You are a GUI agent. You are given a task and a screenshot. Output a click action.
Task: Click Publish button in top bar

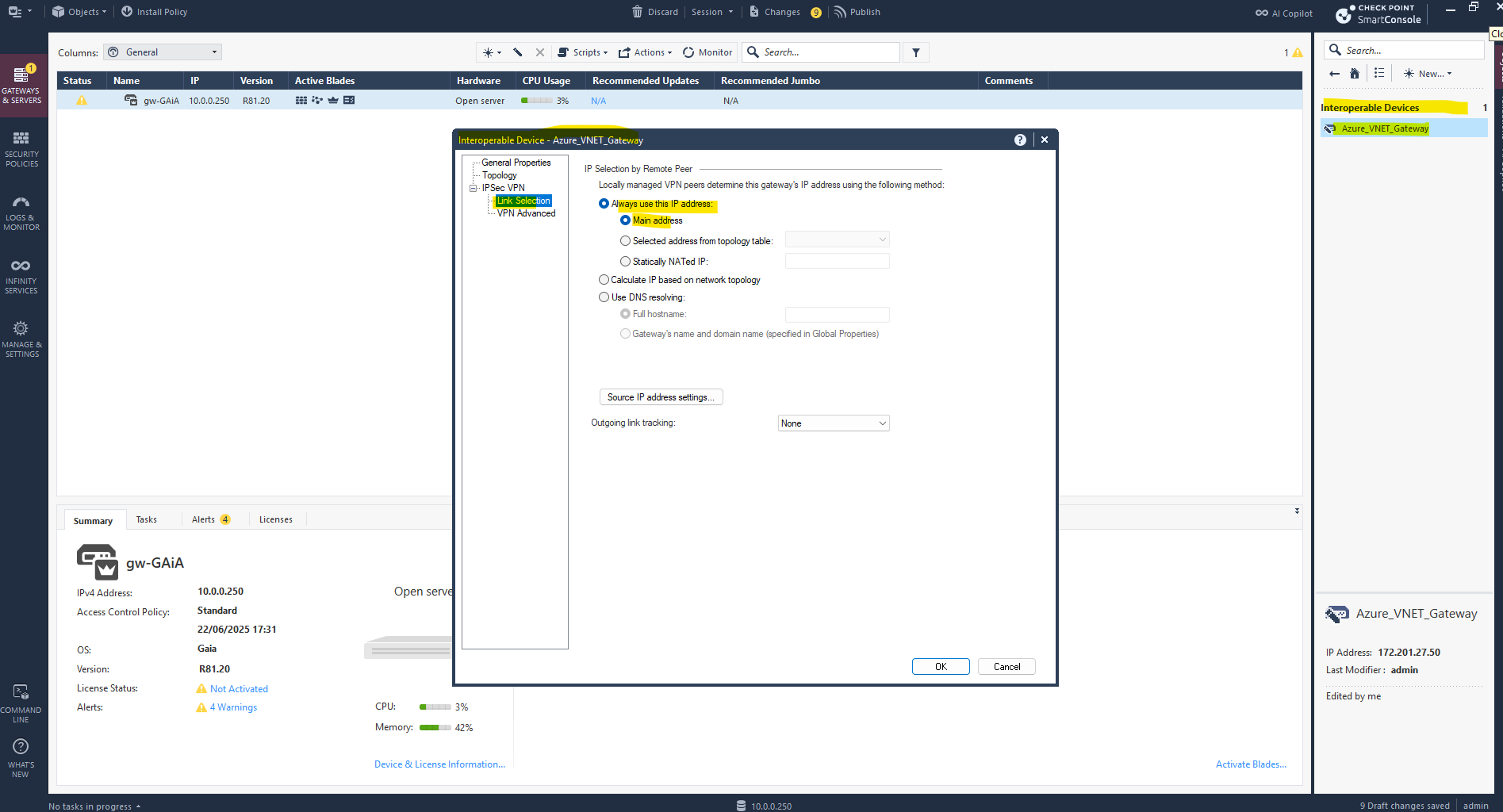[857, 12]
